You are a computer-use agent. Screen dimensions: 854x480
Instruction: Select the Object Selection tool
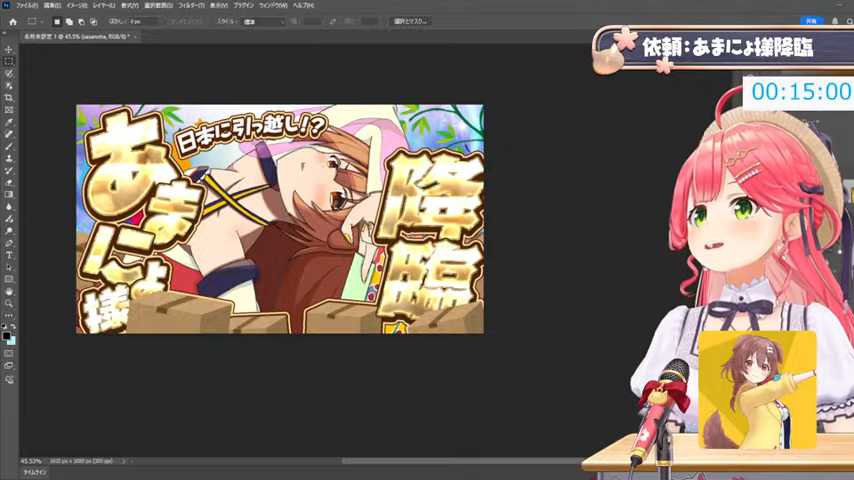pyautogui.click(x=9, y=86)
